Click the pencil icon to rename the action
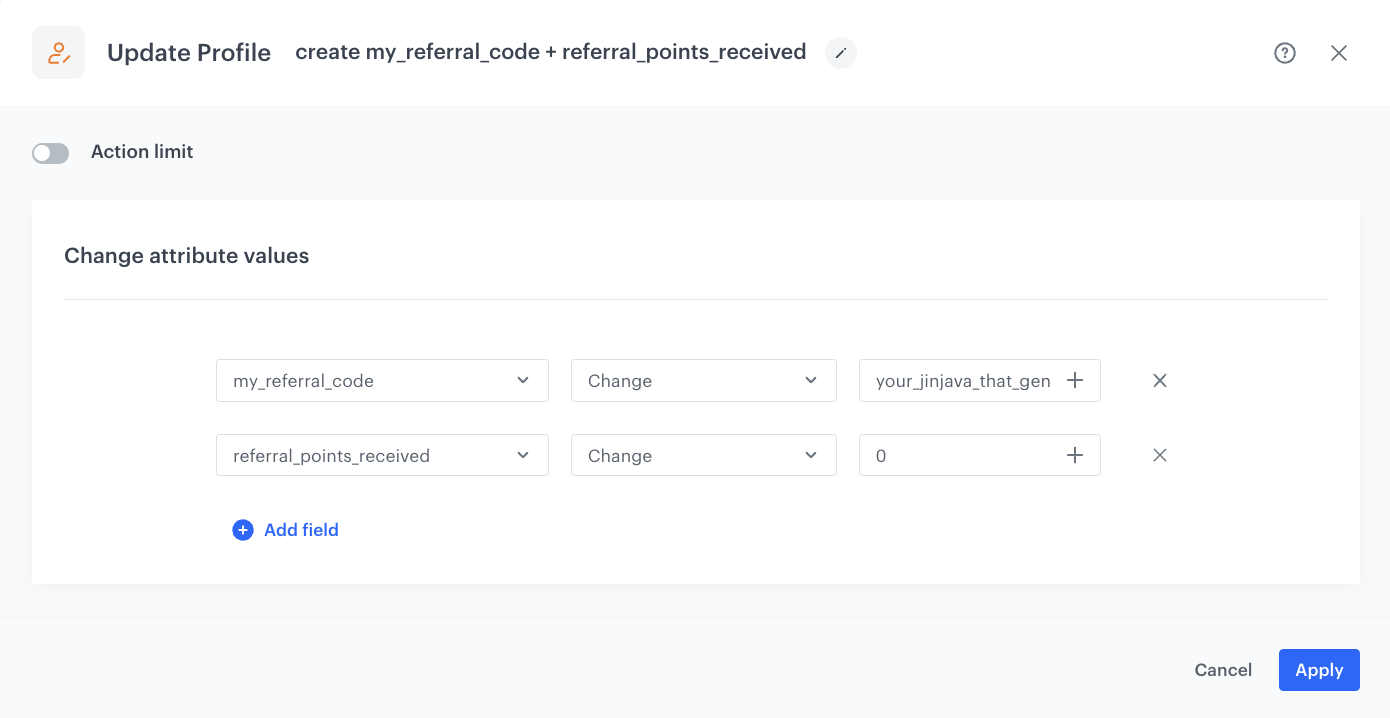This screenshot has width=1390, height=718. coord(840,52)
